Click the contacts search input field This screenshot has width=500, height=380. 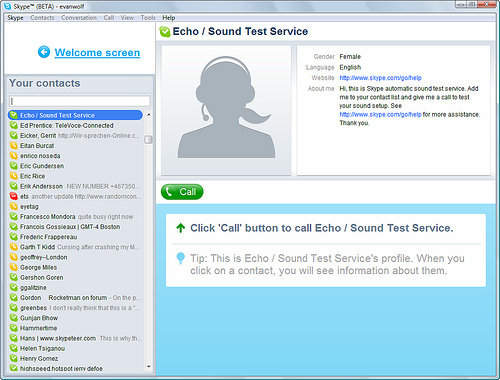coord(80,101)
